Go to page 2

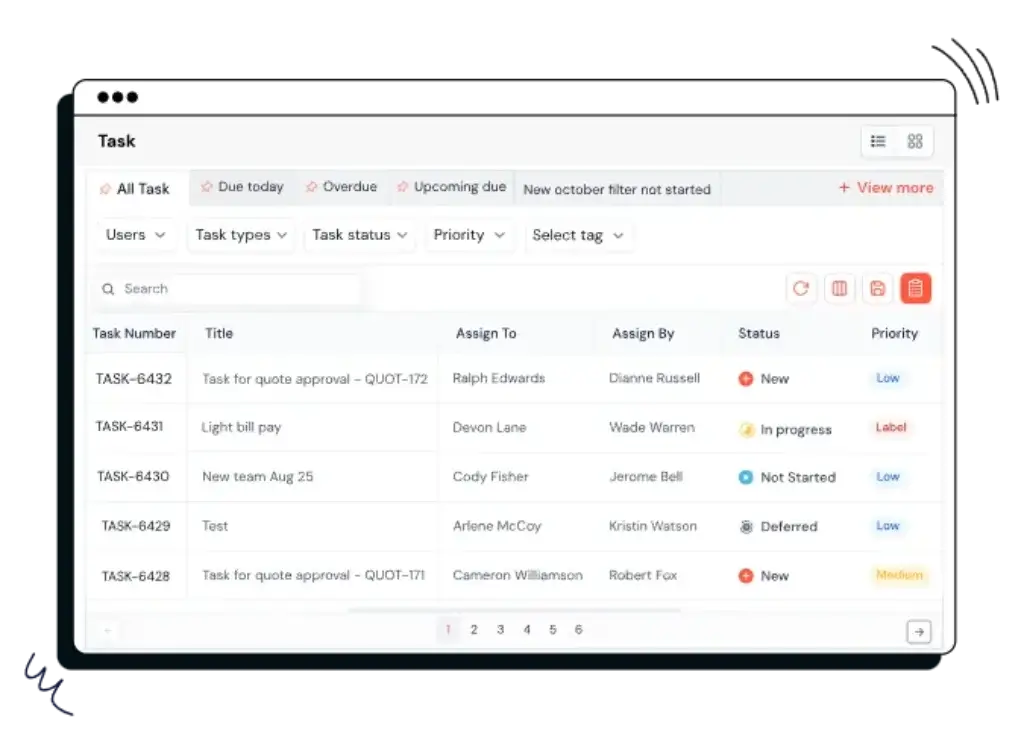point(474,630)
